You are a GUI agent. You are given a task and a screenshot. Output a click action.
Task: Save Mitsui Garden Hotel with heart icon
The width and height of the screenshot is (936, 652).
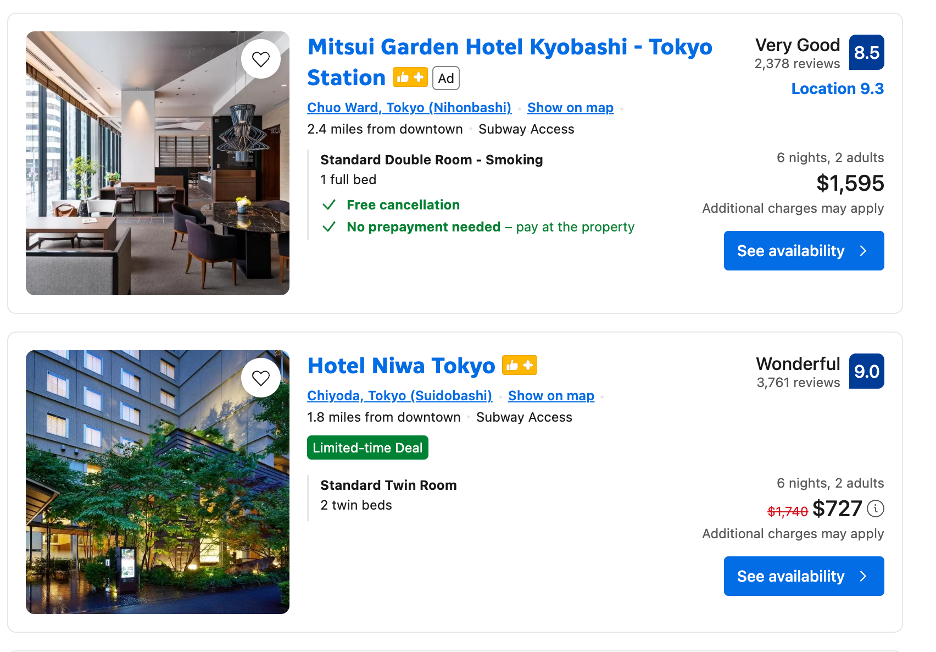point(261,60)
